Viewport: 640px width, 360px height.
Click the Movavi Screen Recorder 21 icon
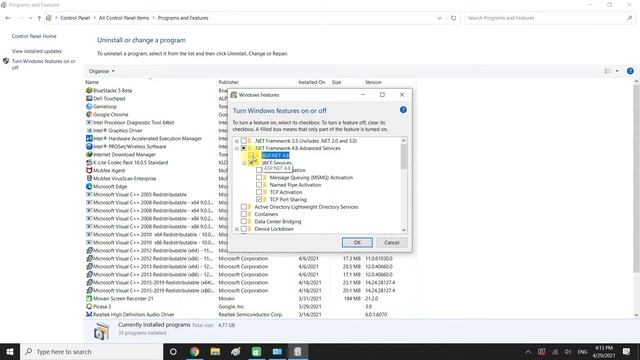point(89,298)
